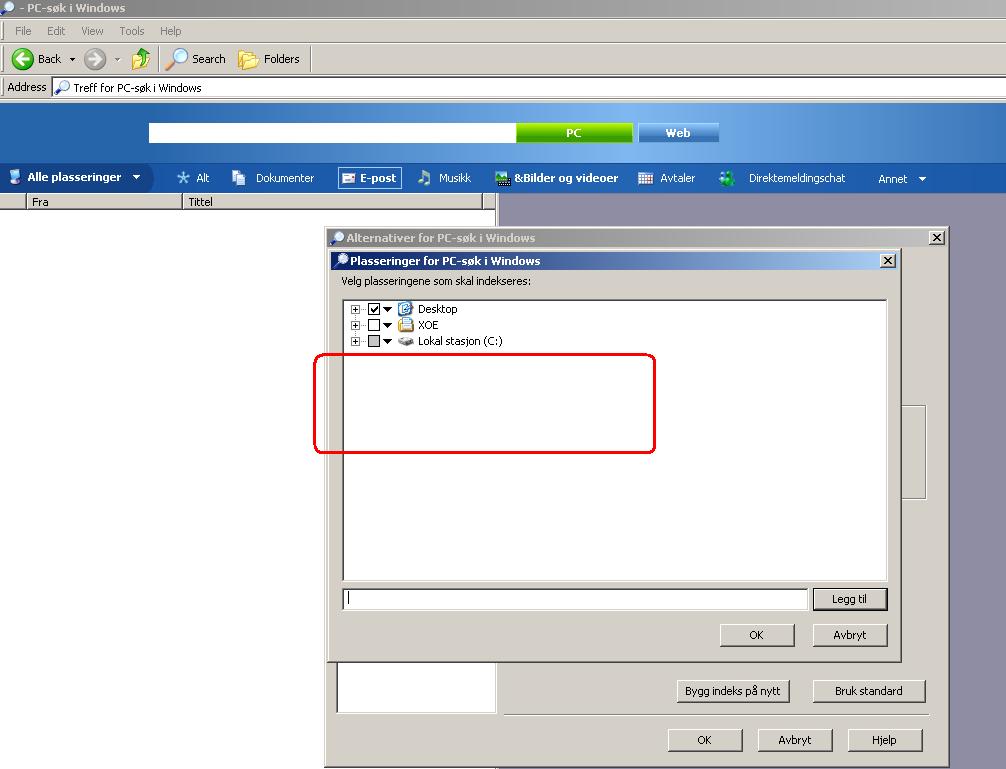This screenshot has height=769, width=1006.
Task: Sort by the Tittel column header
Action: (332, 201)
